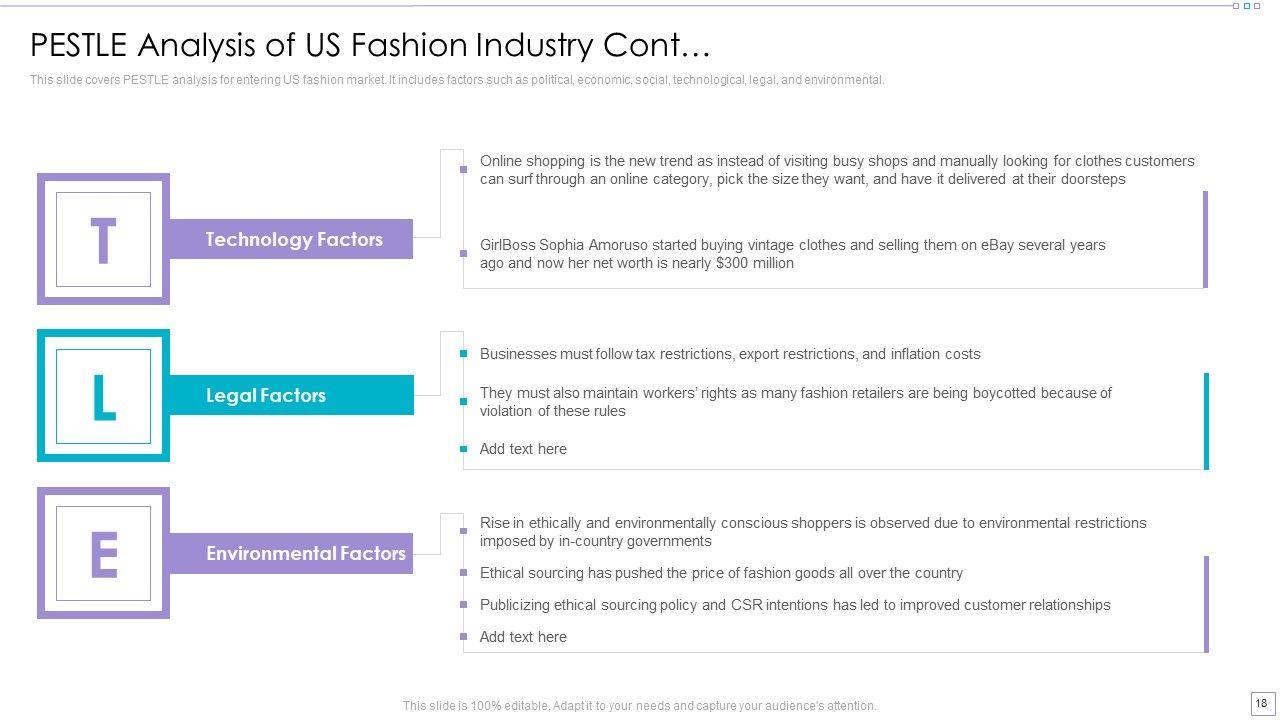Image resolution: width=1280 pixels, height=720 pixels.
Task: Click the GirlBoss Sophia Amoruso bullet text
Action: [792, 254]
